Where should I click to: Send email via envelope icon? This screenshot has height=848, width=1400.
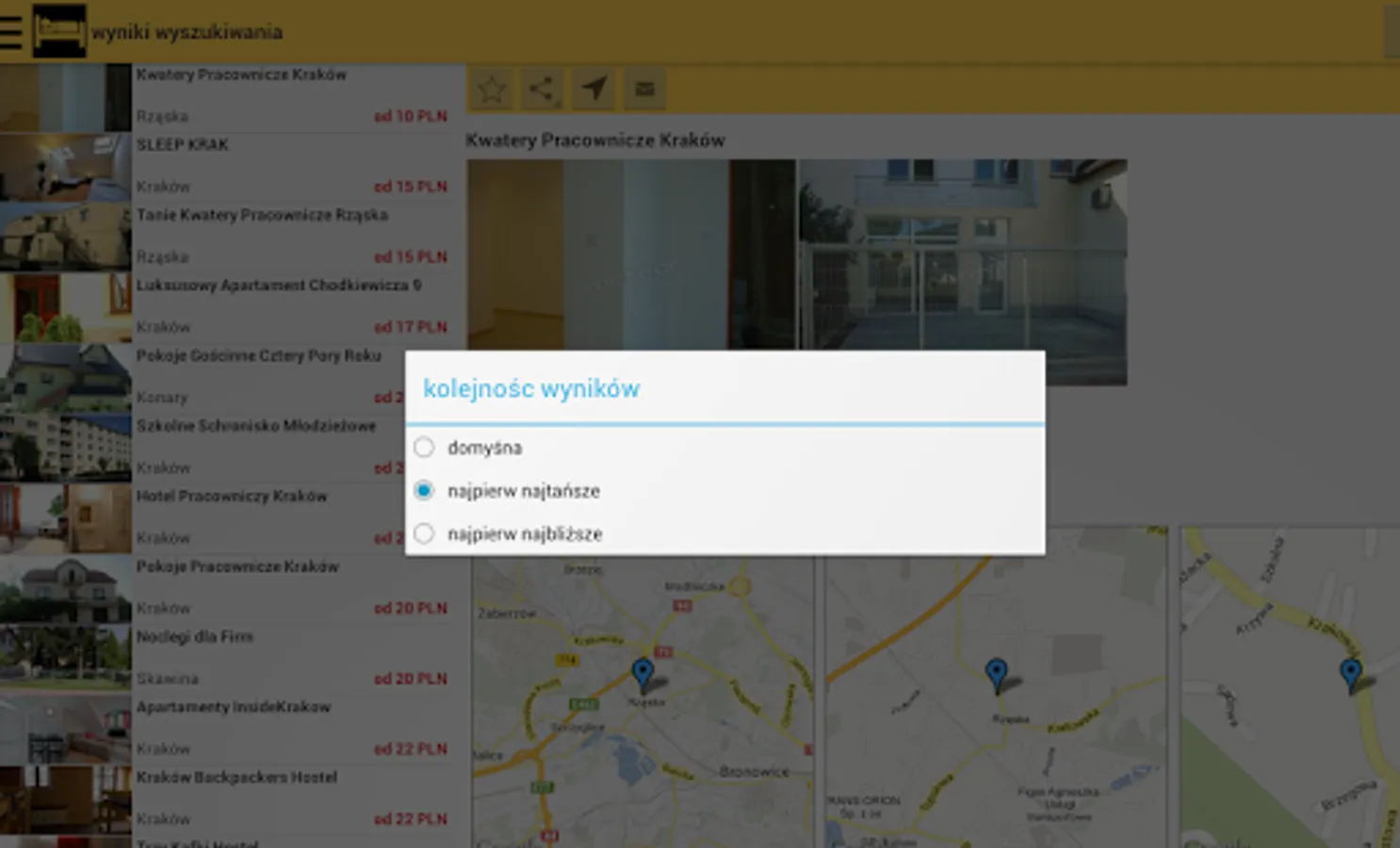pyautogui.click(x=644, y=90)
